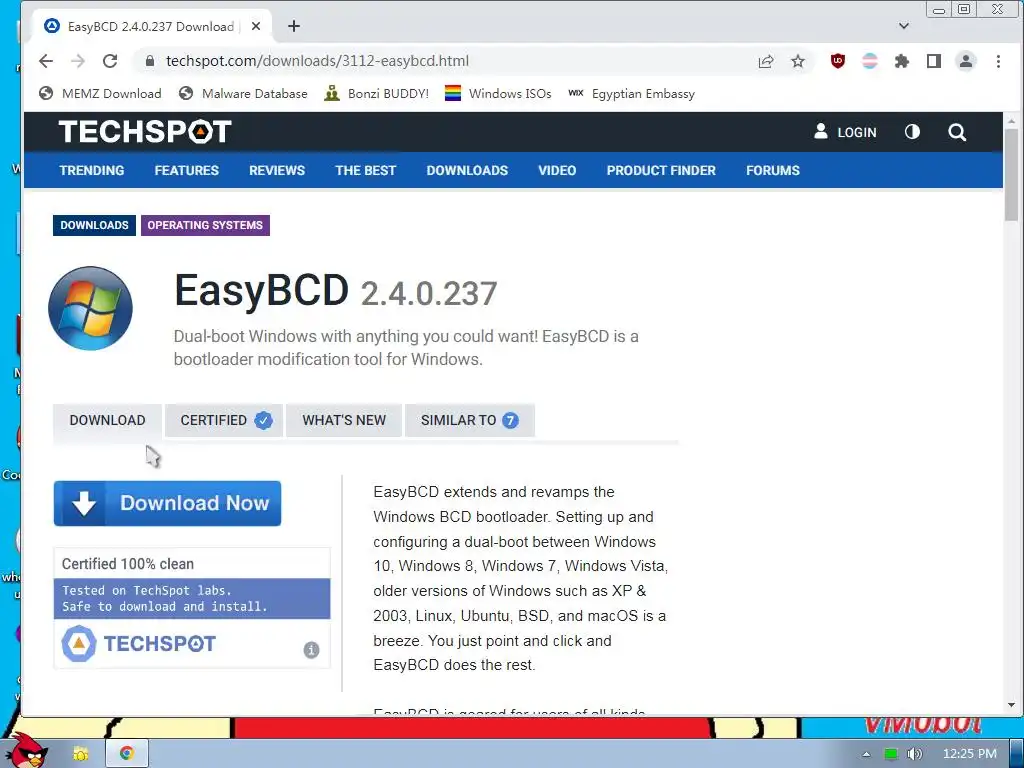Click the EasyBCD 2.4.0.237 title
The image size is (1024, 768).
point(335,291)
